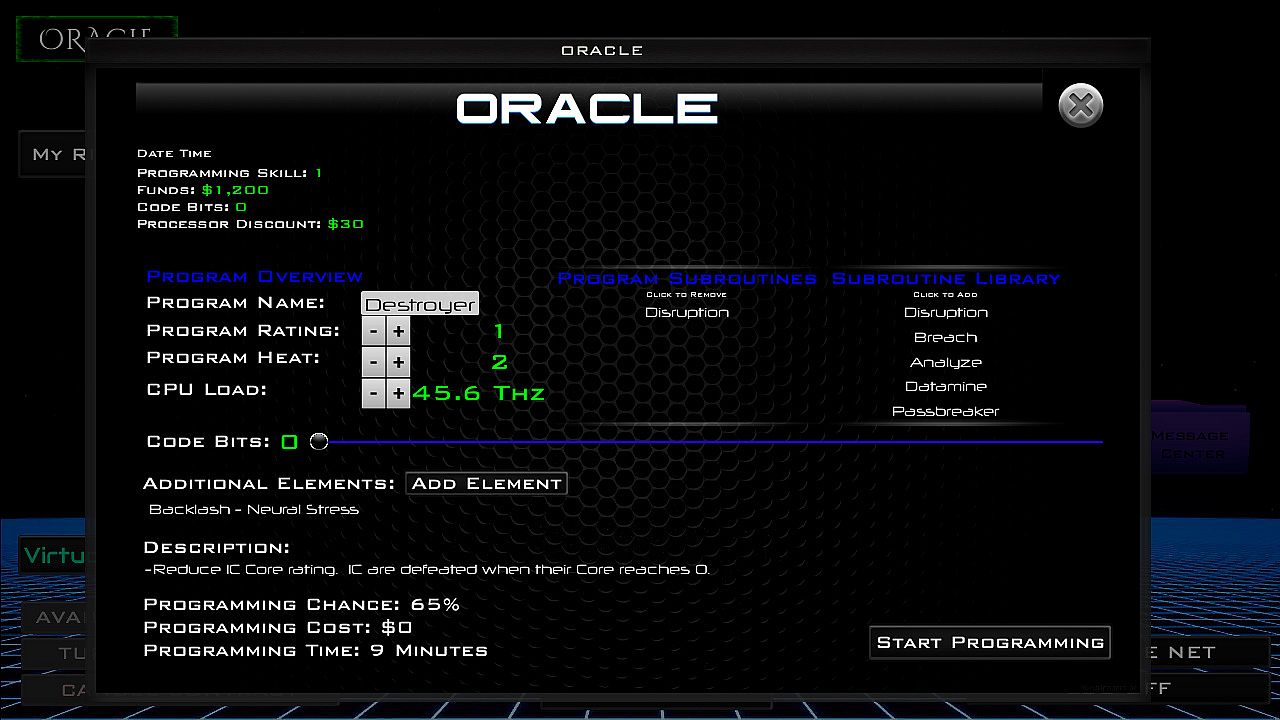Decrease Program Rating with minus button
The height and width of the screenshot is (720, 1280).
[373, 332]
